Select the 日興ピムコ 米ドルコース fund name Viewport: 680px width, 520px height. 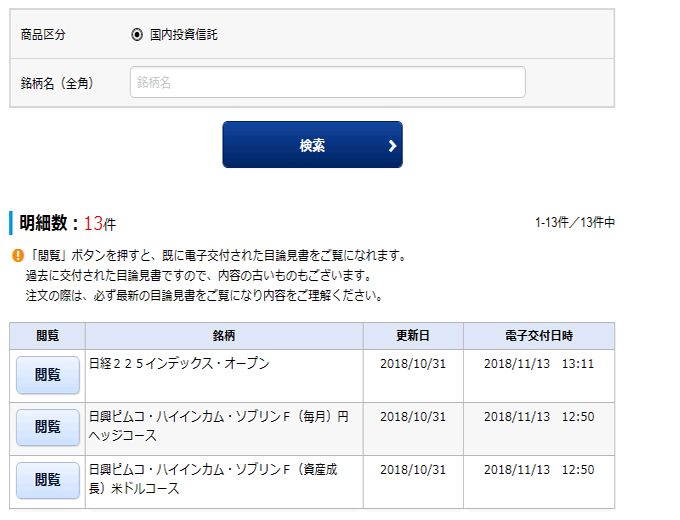point(218,479)
